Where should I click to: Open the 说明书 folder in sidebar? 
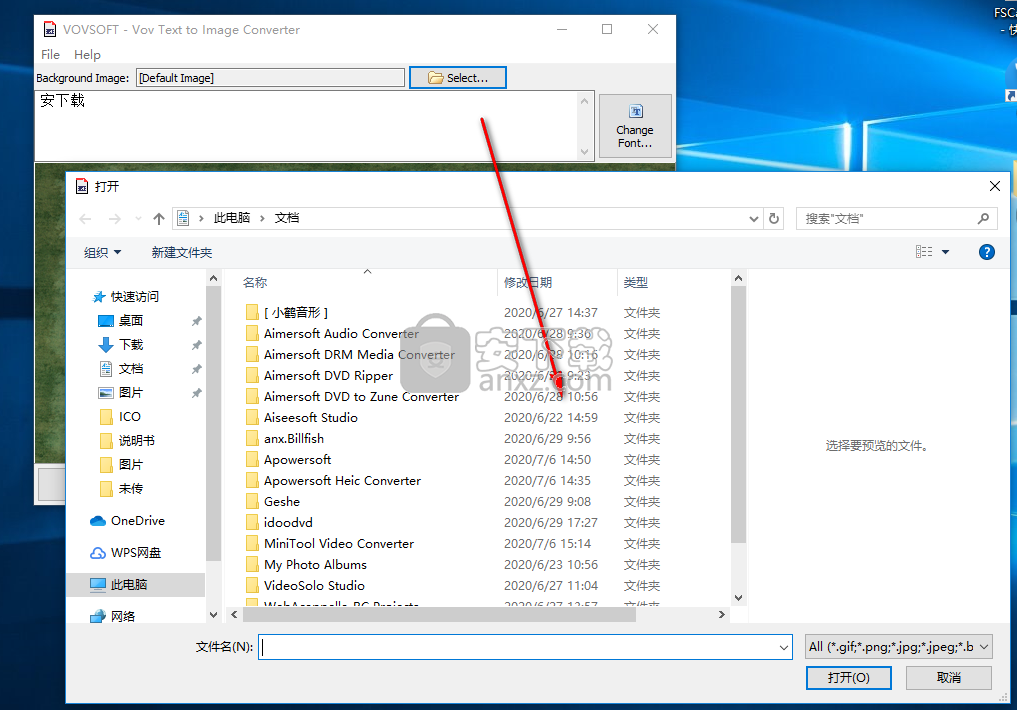click(136, 440)
